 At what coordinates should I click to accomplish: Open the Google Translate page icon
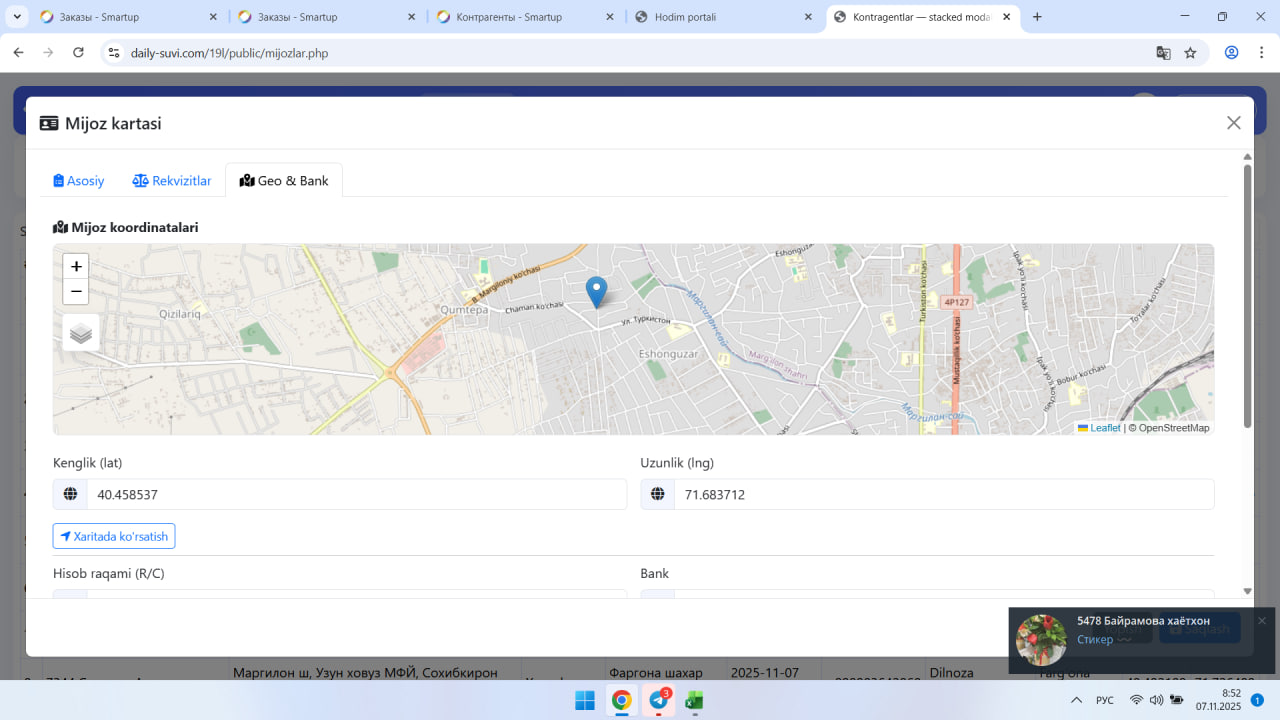click(1163, 53)
